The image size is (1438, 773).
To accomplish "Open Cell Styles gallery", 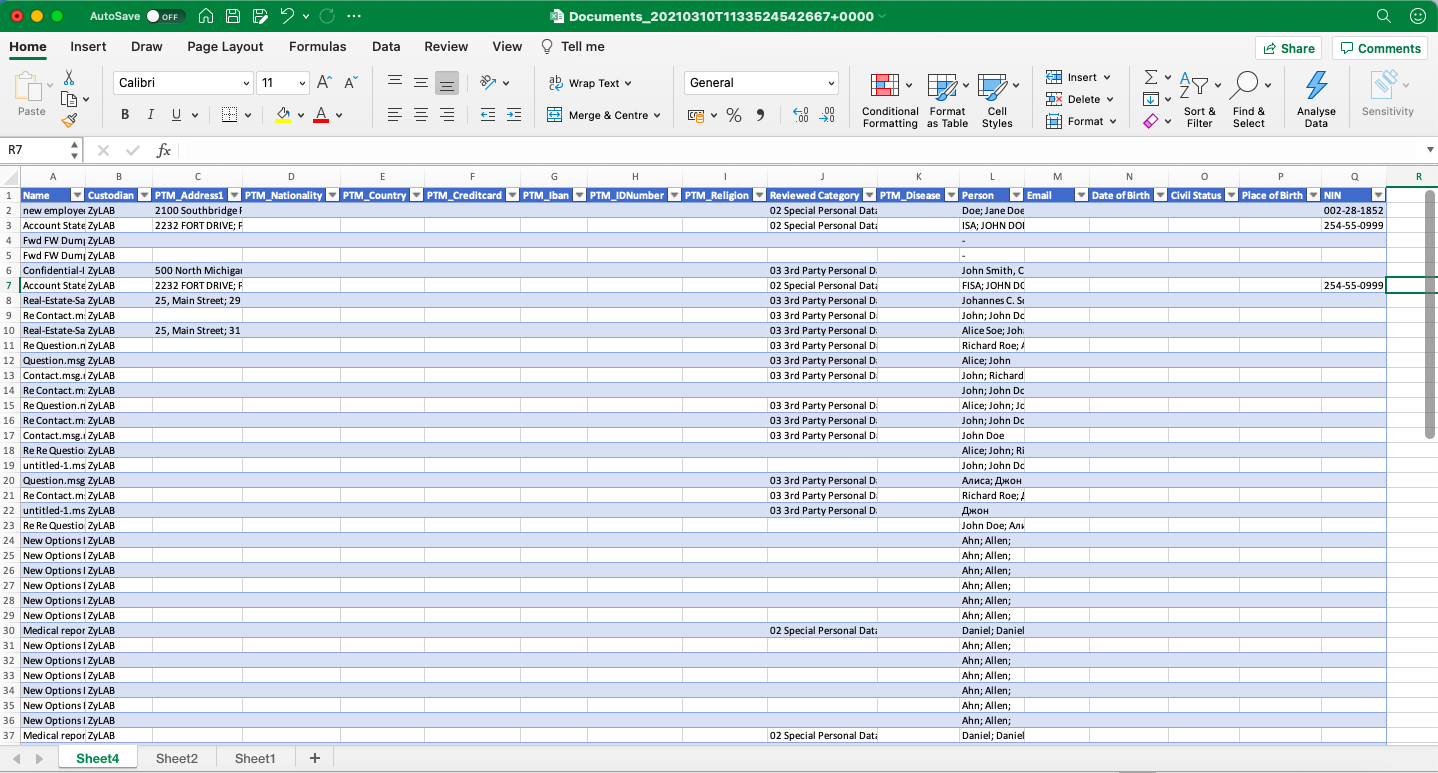I will pos(997,100).
